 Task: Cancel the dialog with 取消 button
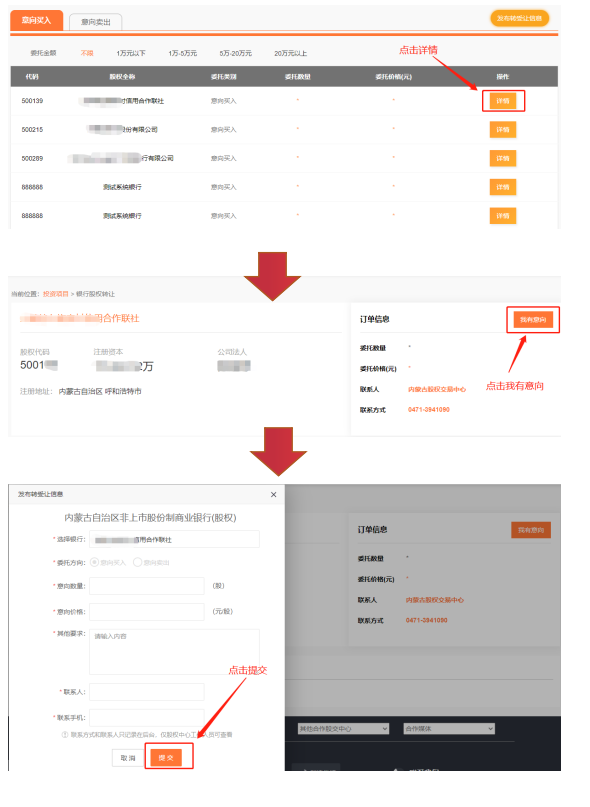pos(128,758)
